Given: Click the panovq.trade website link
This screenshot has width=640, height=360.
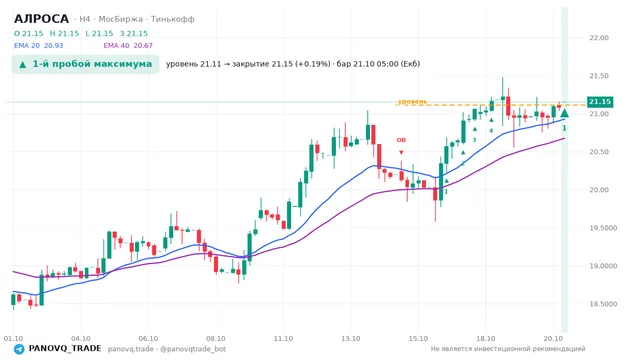Looking at the screenshot, I should click(131, 349).
